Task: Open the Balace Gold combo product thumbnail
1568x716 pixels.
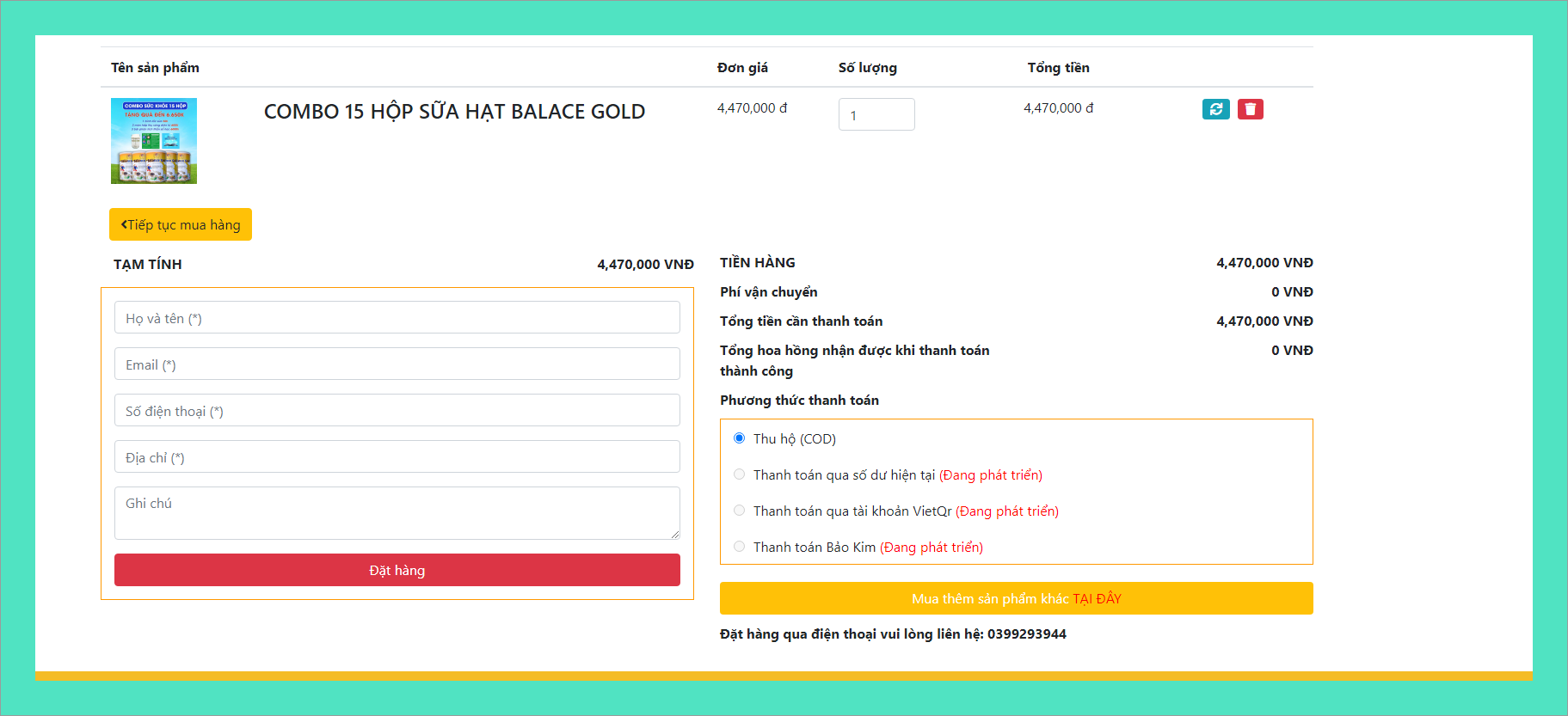Action: pos(154,141)
